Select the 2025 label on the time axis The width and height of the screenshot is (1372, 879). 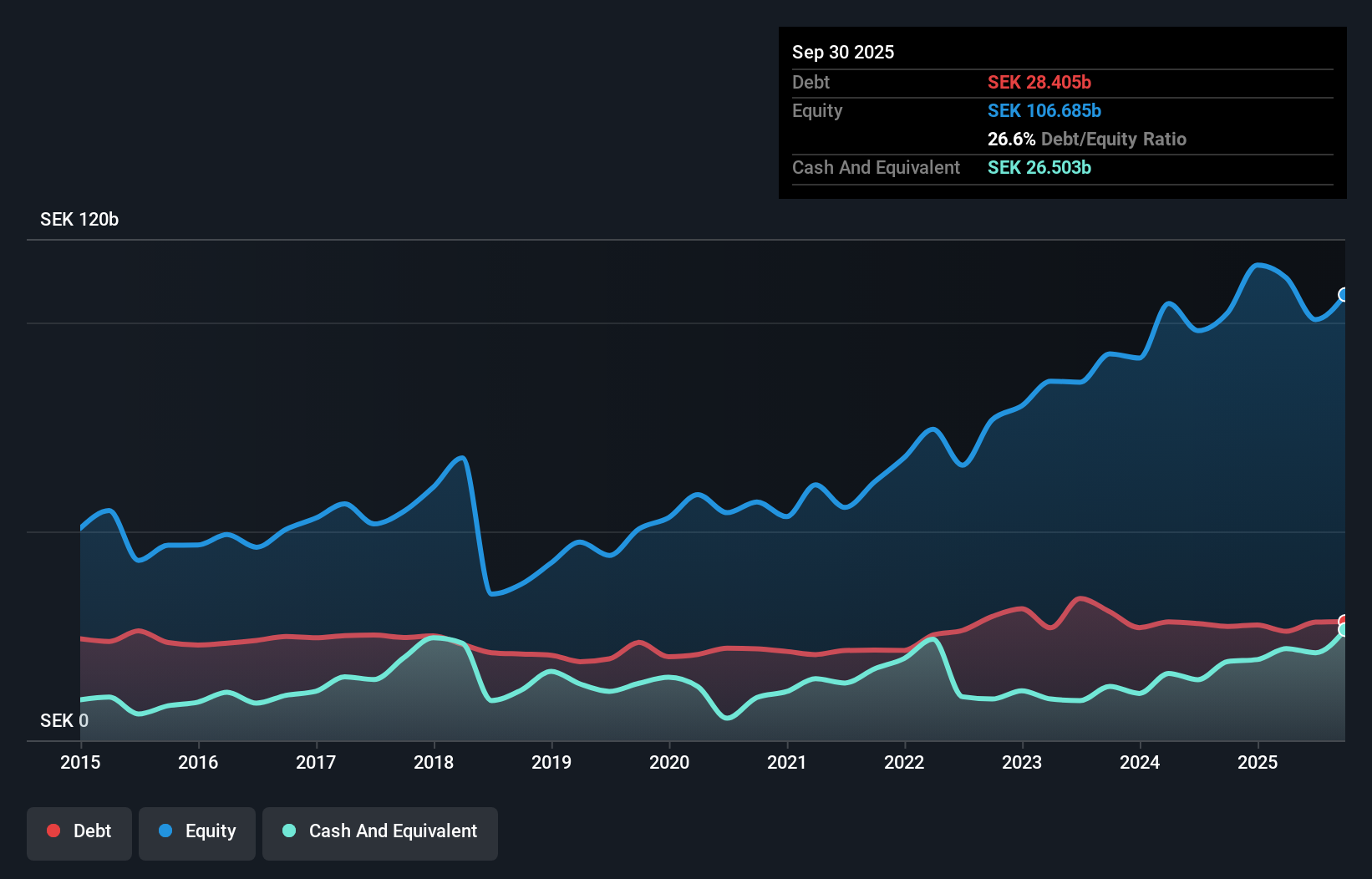click(1258, 762)
